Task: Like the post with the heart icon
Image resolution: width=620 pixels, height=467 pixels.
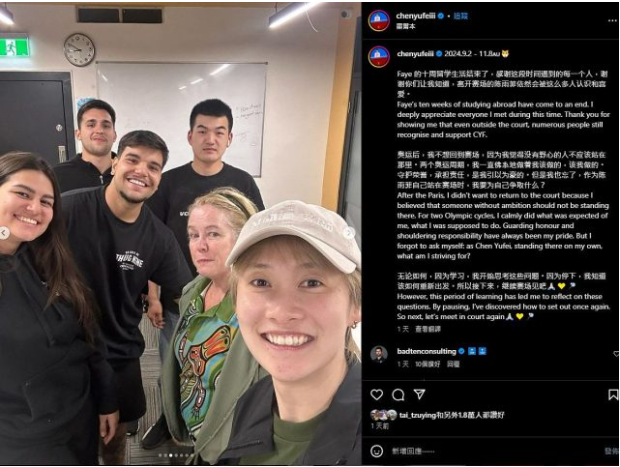Action: [376, 394]
